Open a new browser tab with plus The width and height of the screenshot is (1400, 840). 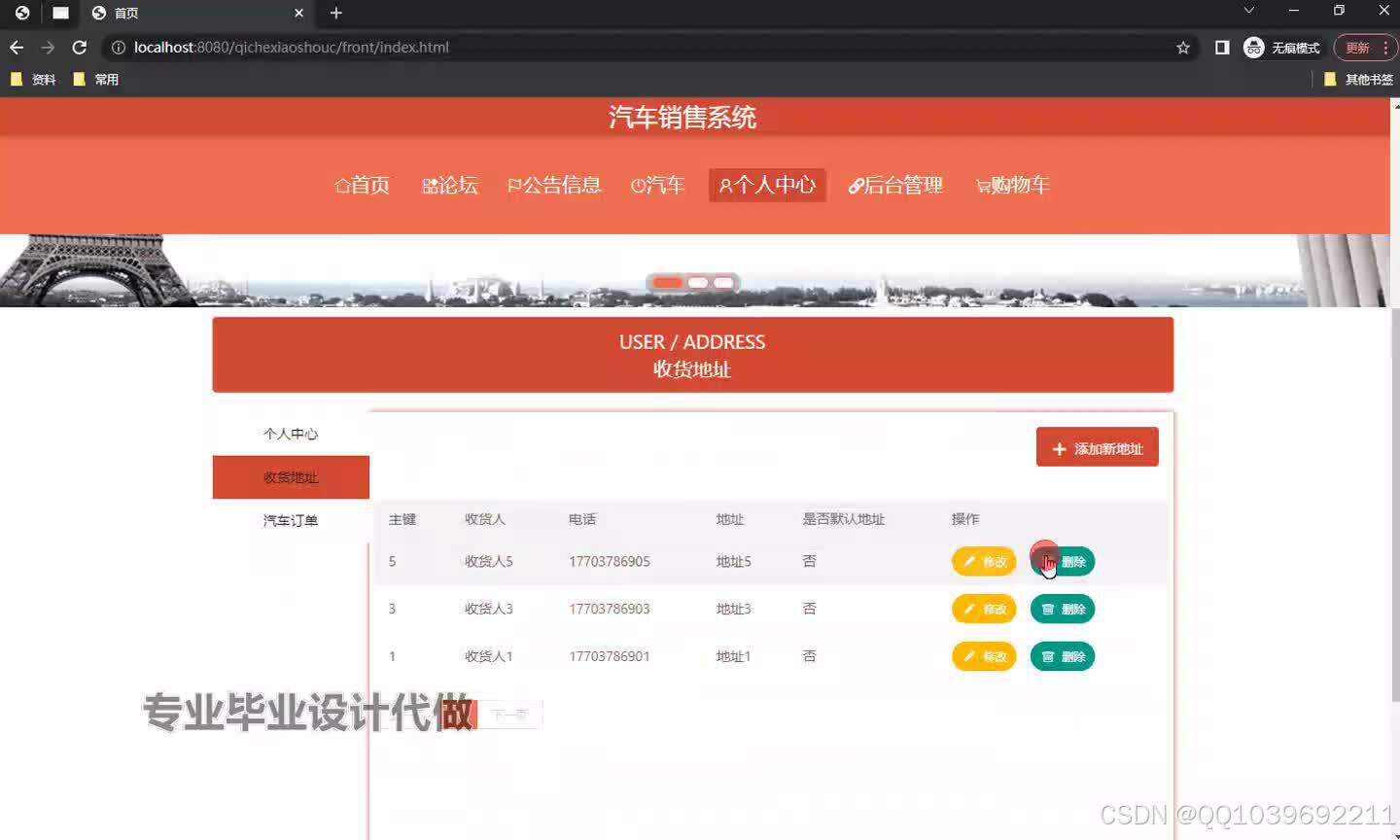click(336, 13)
